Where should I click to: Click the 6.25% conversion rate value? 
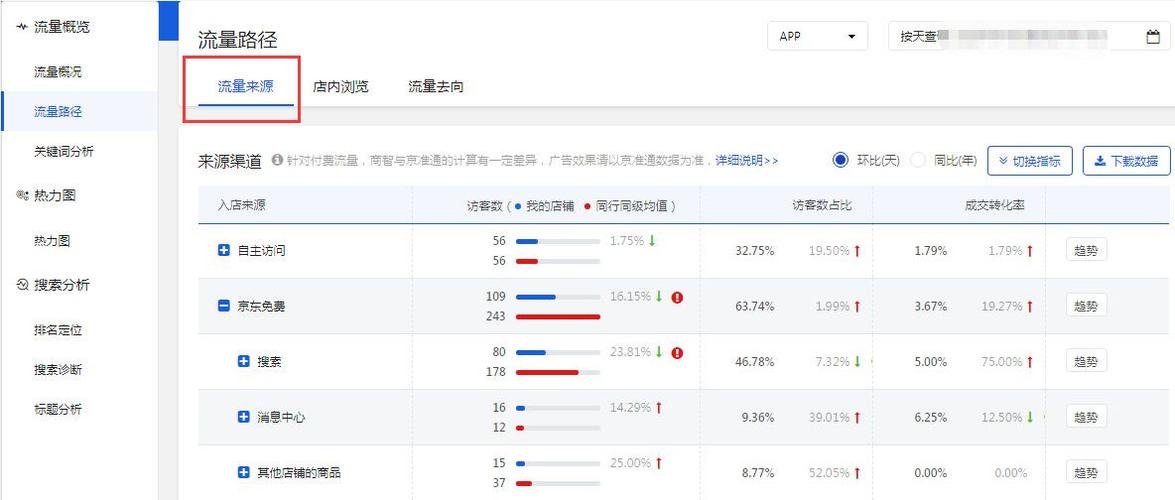point(931,417)
